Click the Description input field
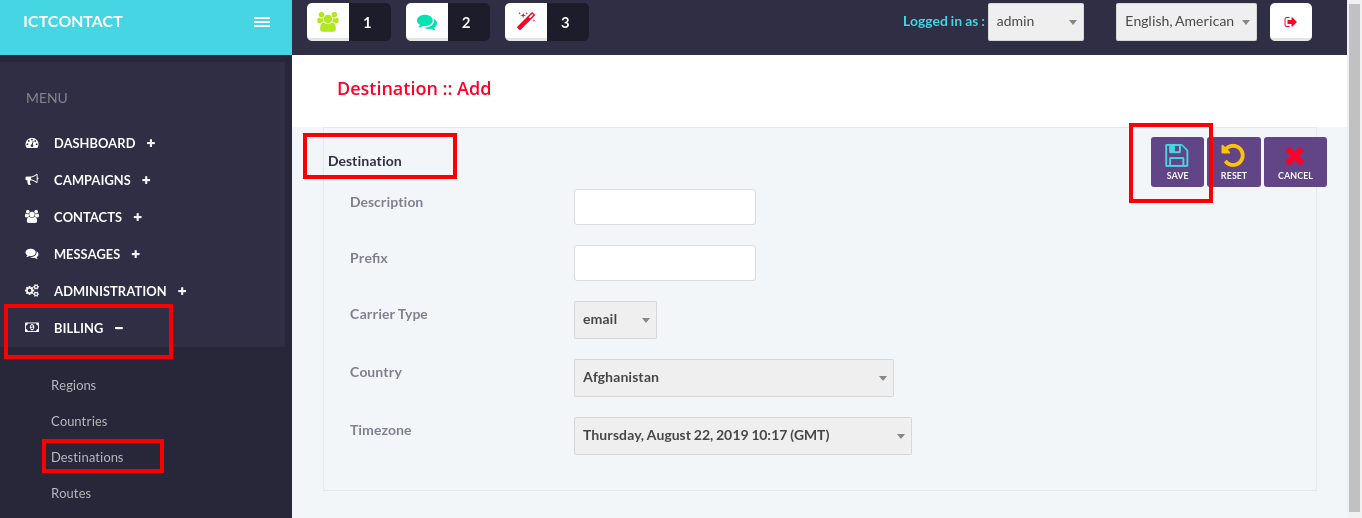The image size is (1362, 518). [x=665, y=207]
